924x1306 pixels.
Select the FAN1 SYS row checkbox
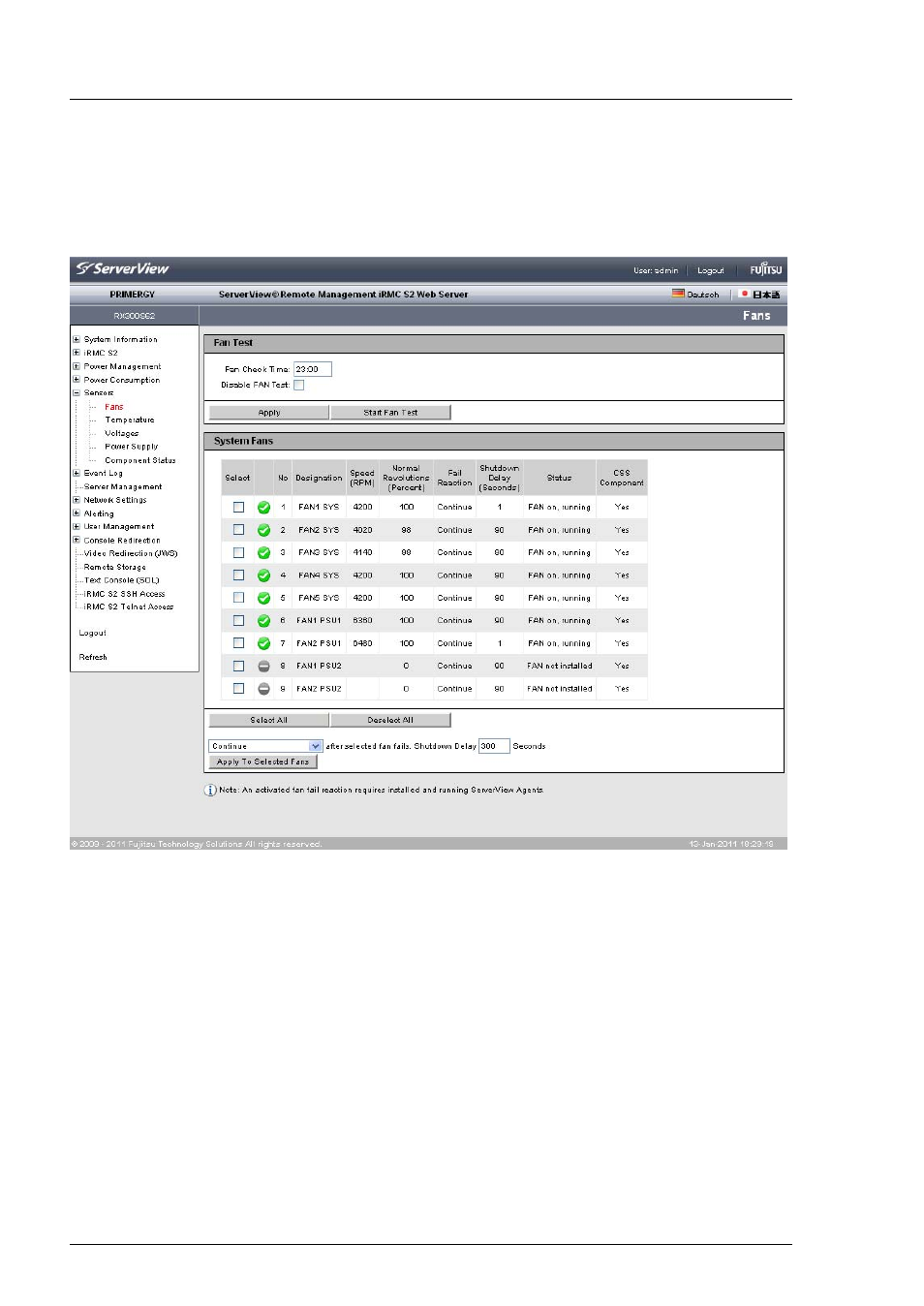pyautogui.click(x=238, y=507)
